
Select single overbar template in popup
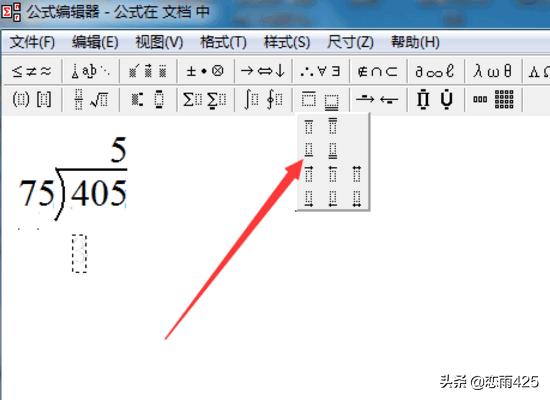coord(309,126)
